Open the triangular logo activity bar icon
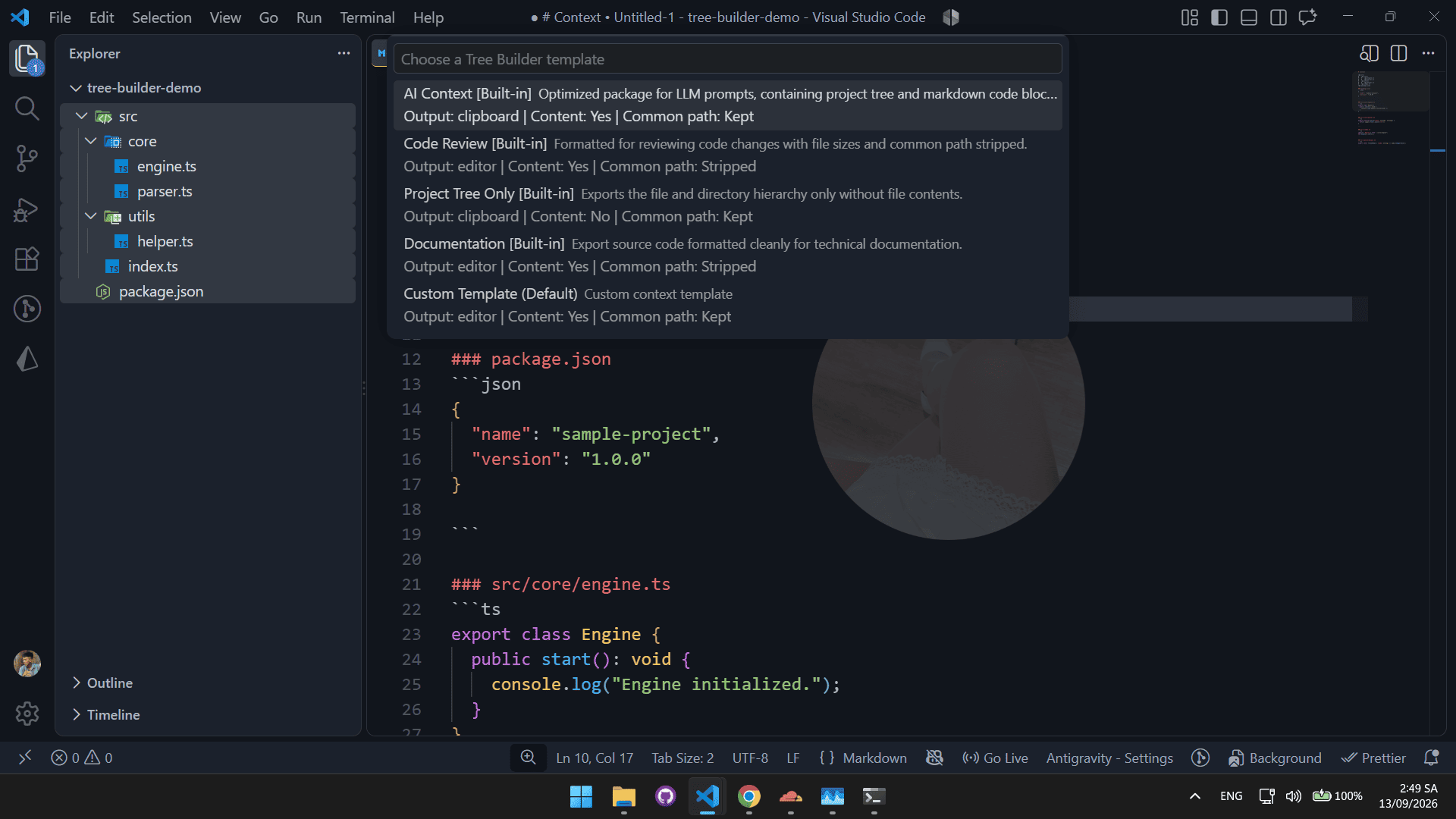 pyautogui.click(x=27, y=359)
